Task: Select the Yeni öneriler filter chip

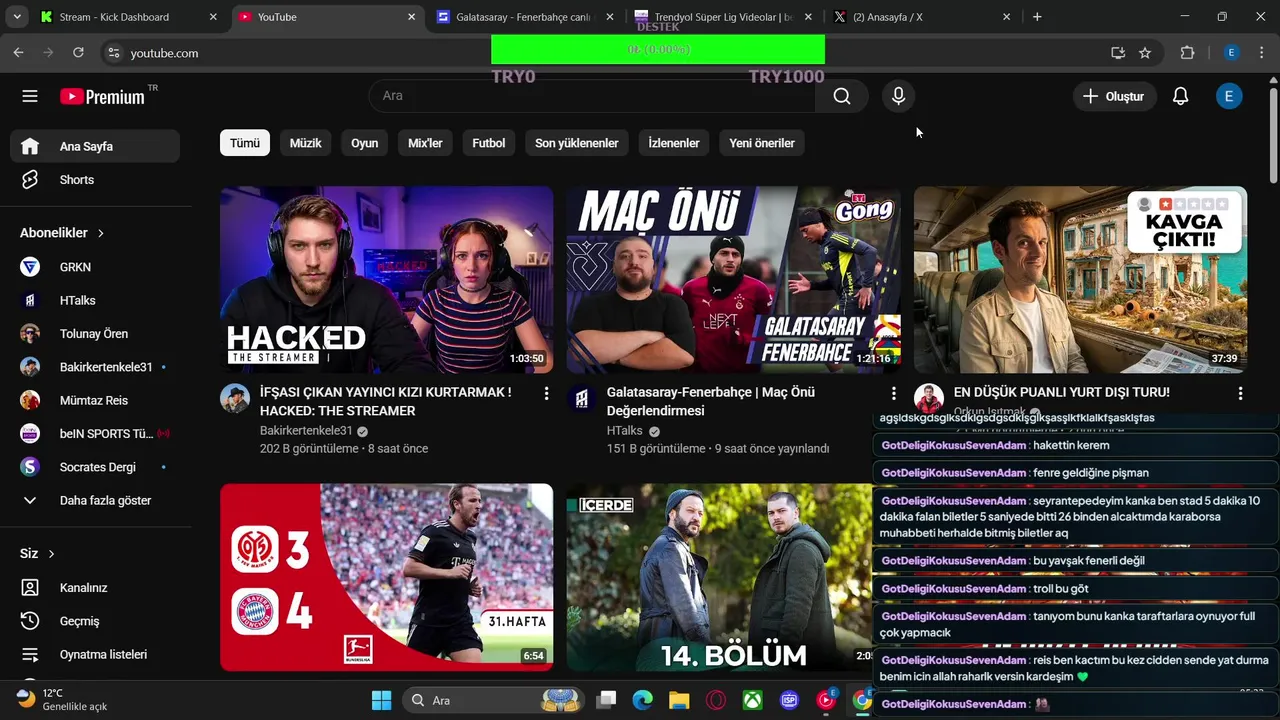Action: click(x=762, y=143)
